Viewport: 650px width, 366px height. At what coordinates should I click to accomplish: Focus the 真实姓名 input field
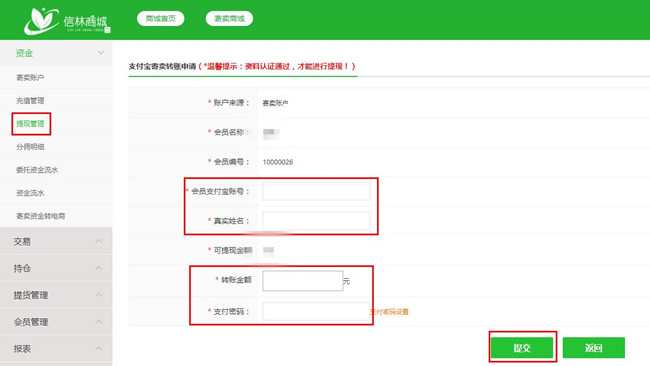pos(316,221)
